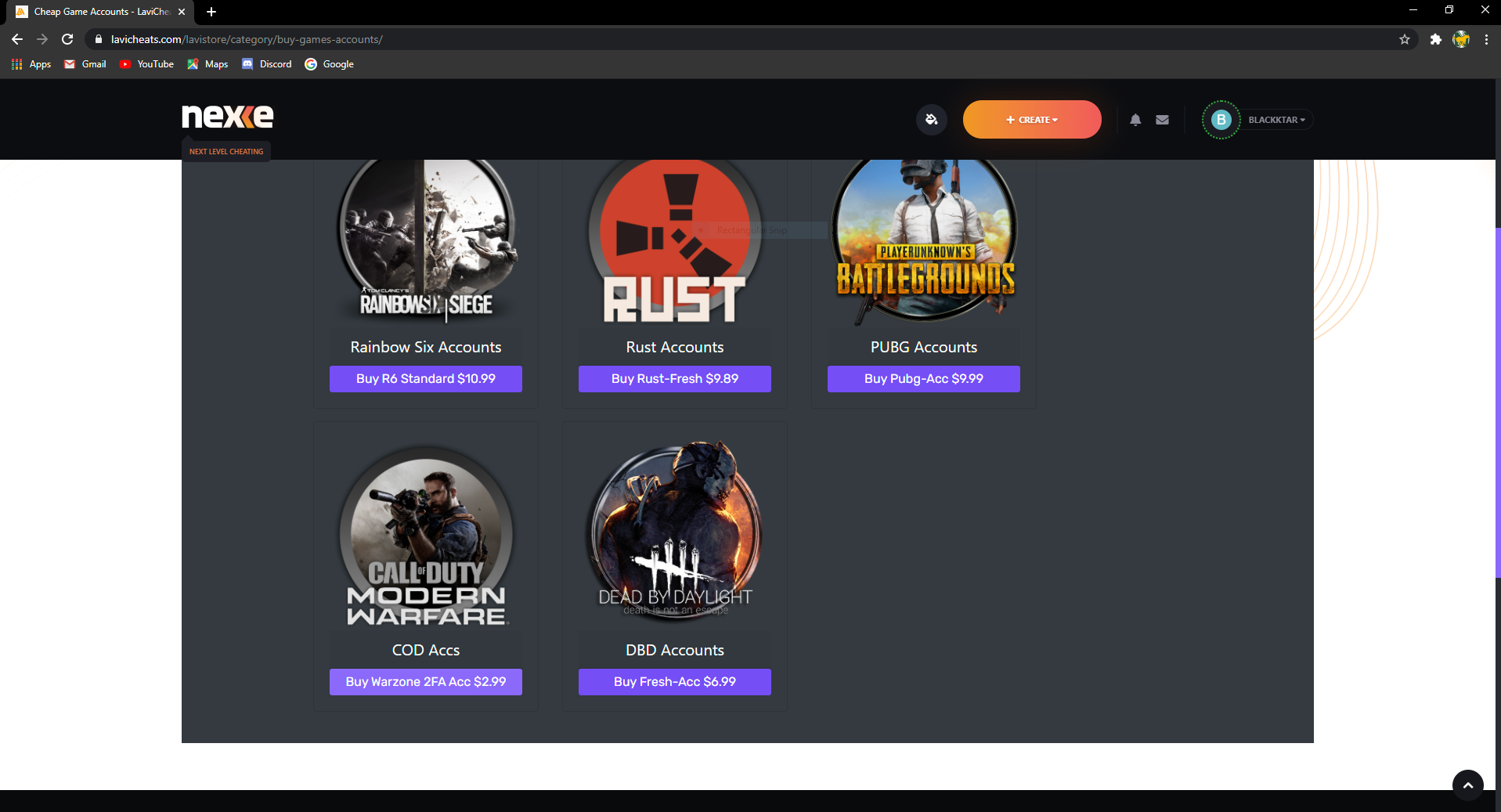Open the Discord bookmark
The image size is (1501, 812).
[267, 64]
